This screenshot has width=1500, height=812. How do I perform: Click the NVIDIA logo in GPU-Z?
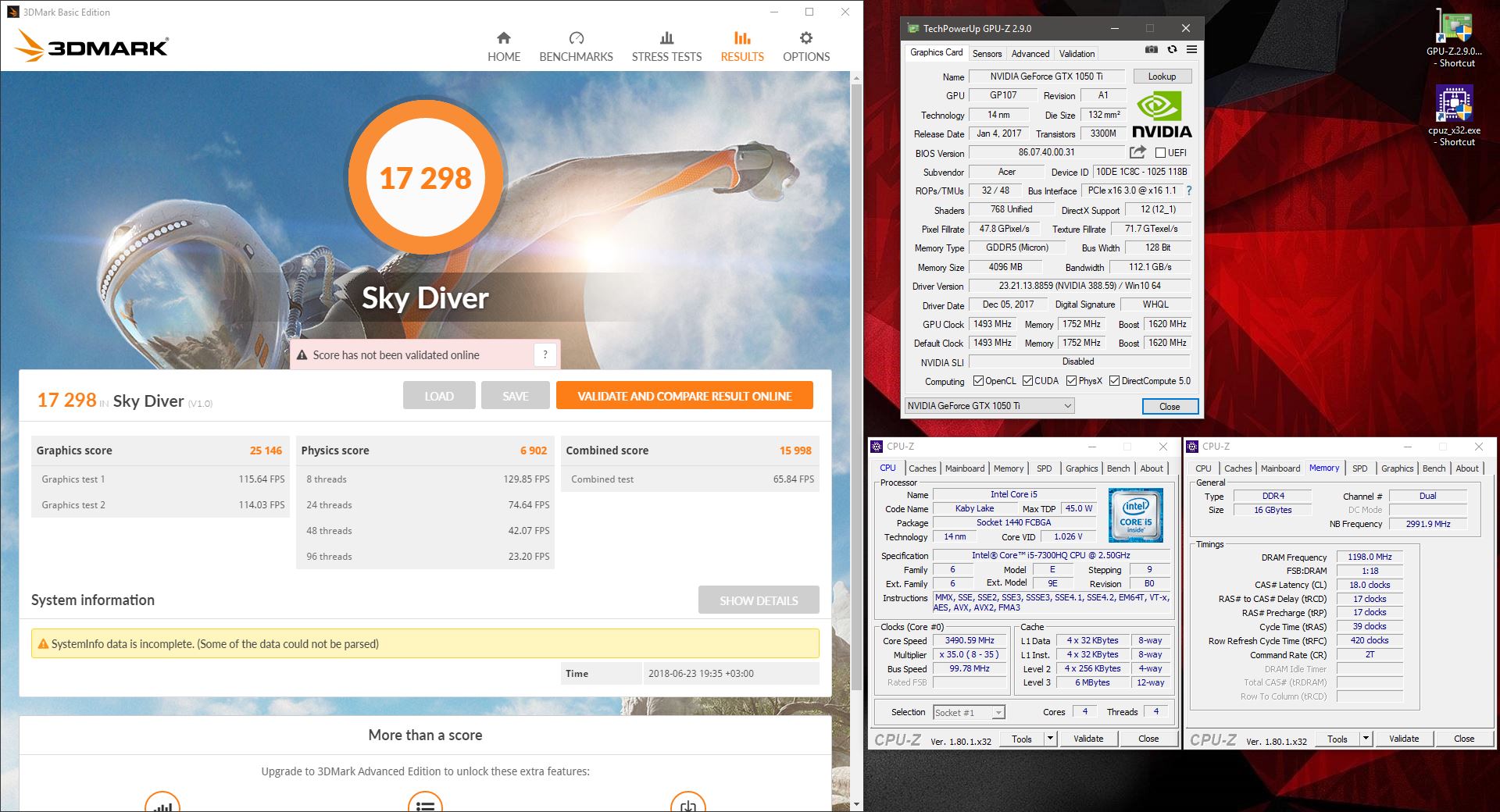click(x=1162, y=116)
